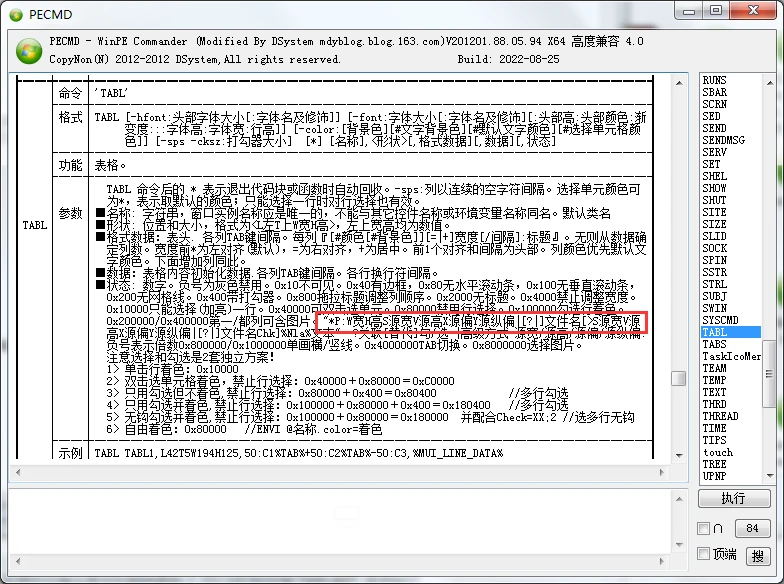Select TIME in the command list
Viewport: 784px width, 584px height.
(714, 428)
